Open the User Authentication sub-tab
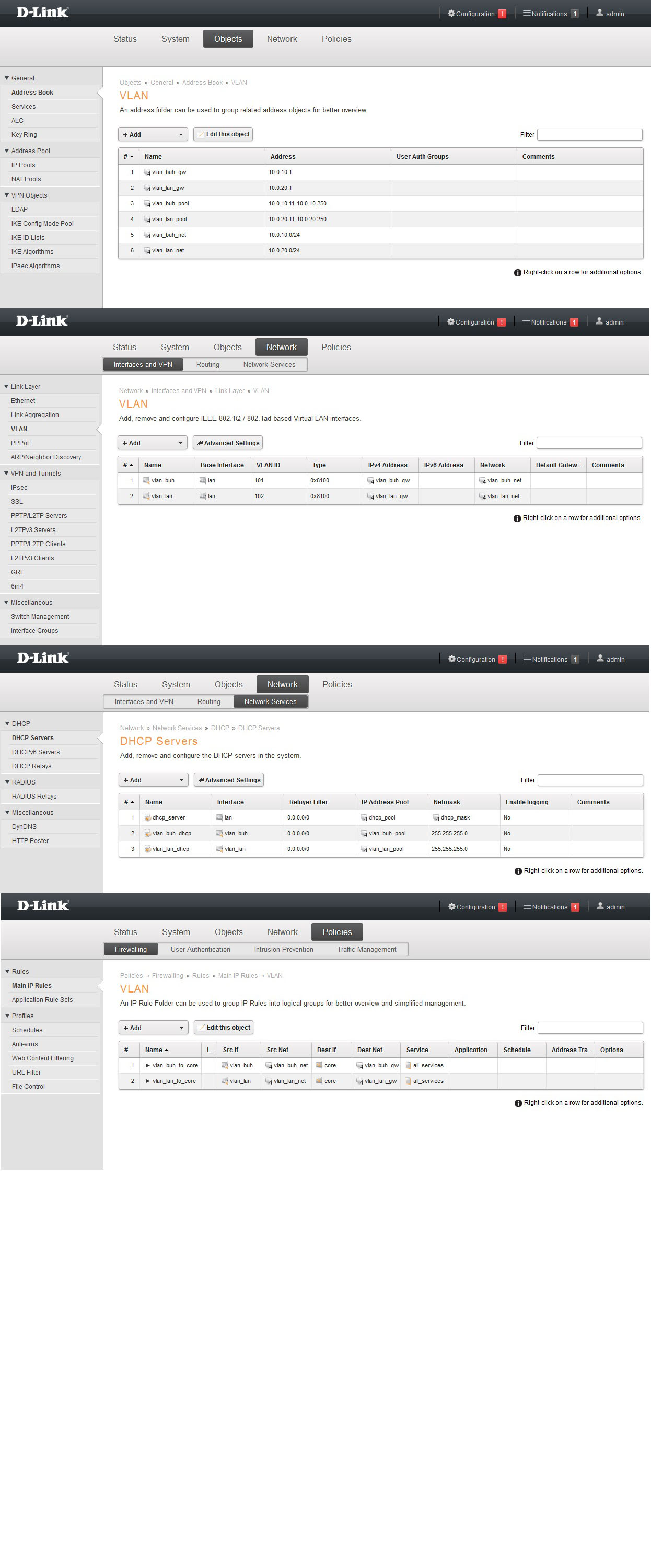 point(200,950)
